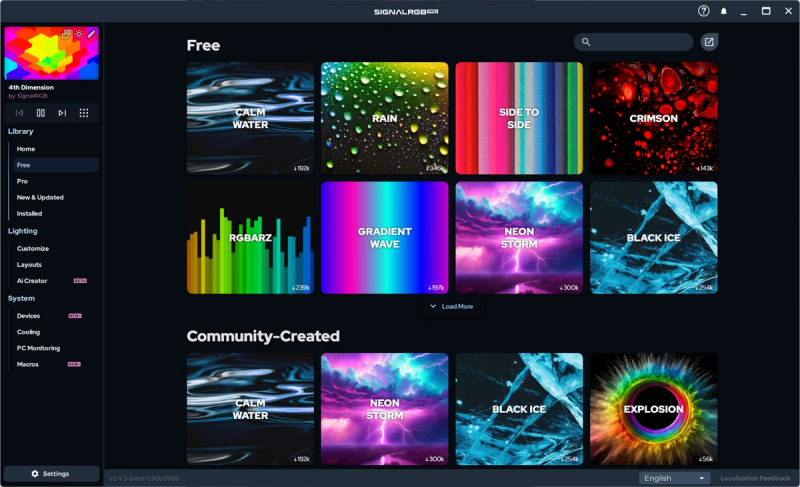Skip to the next effect

click(x=62, y=113)
